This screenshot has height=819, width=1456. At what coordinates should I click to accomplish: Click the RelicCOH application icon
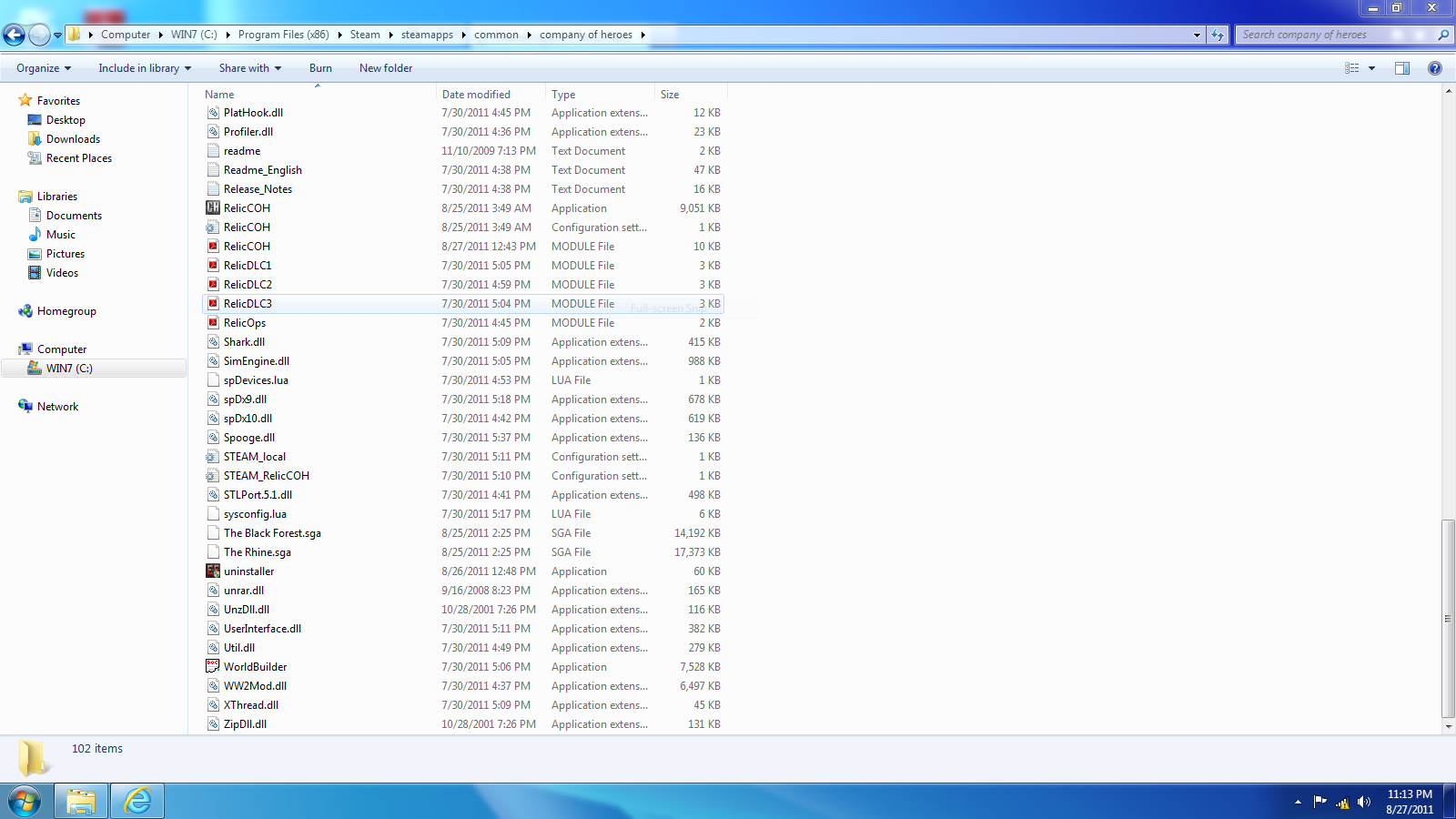point(213,208)
